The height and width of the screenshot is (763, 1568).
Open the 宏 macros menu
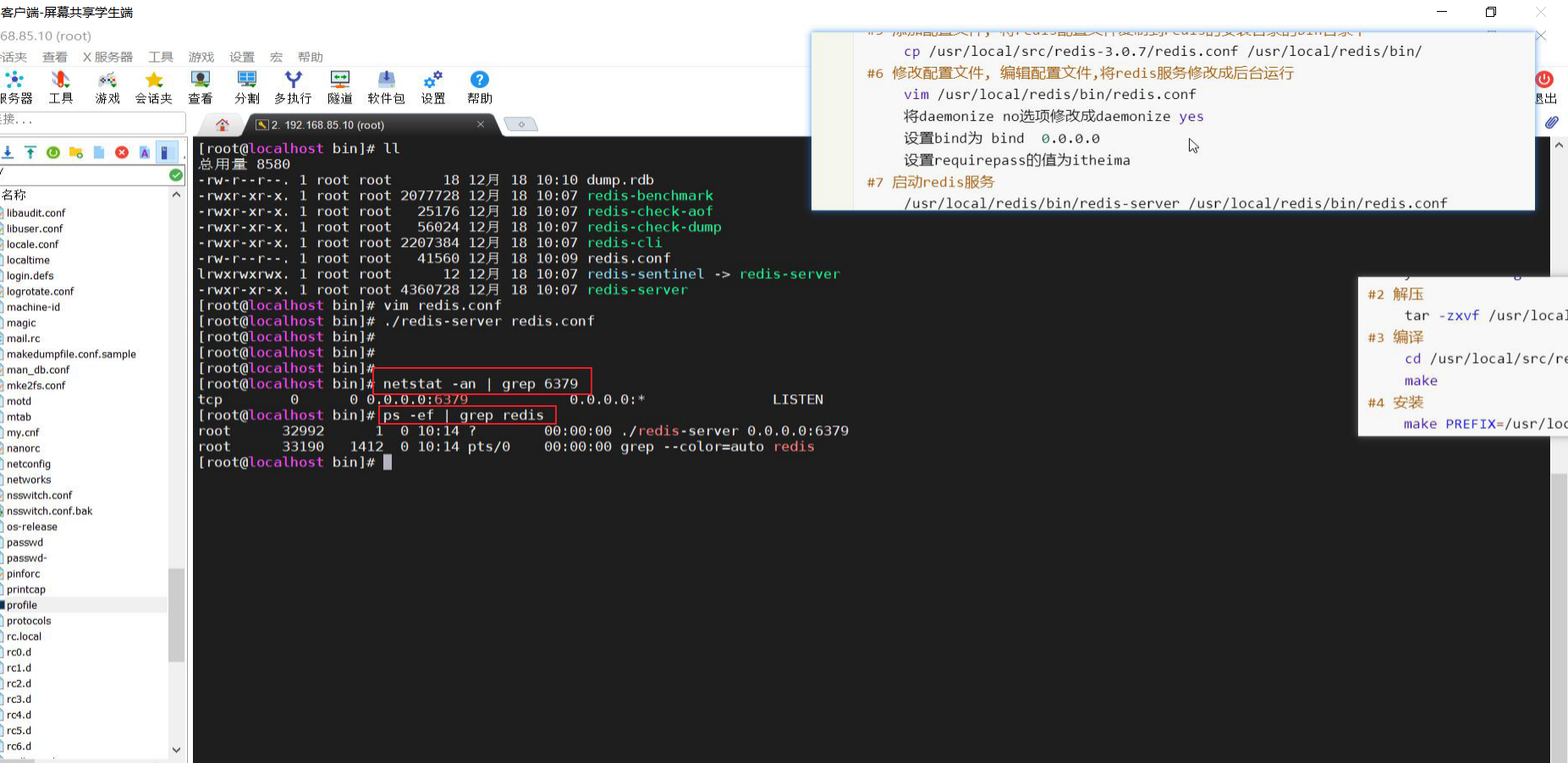click(x=276, y=57)
